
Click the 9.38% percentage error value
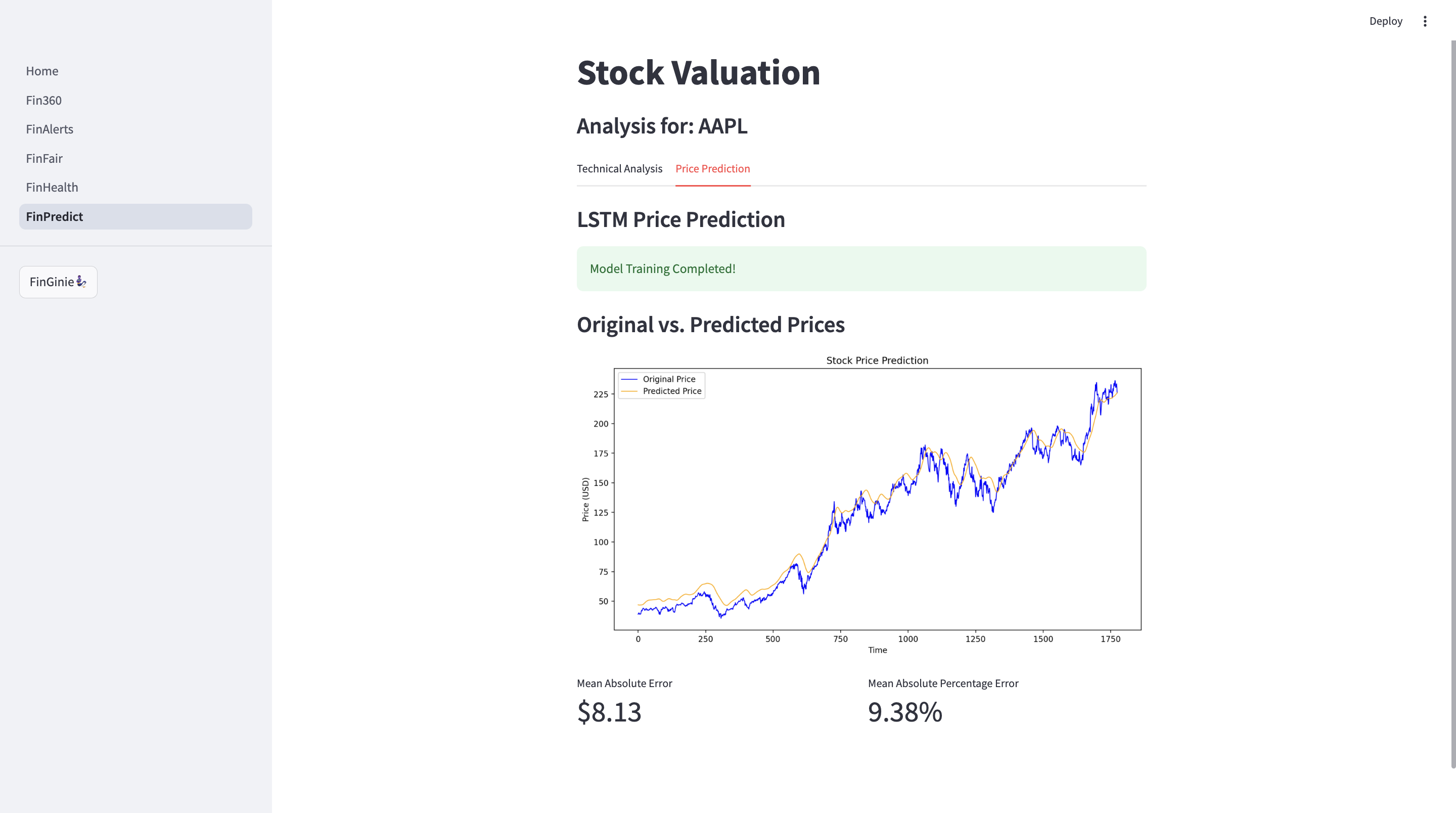pos(904,712)
